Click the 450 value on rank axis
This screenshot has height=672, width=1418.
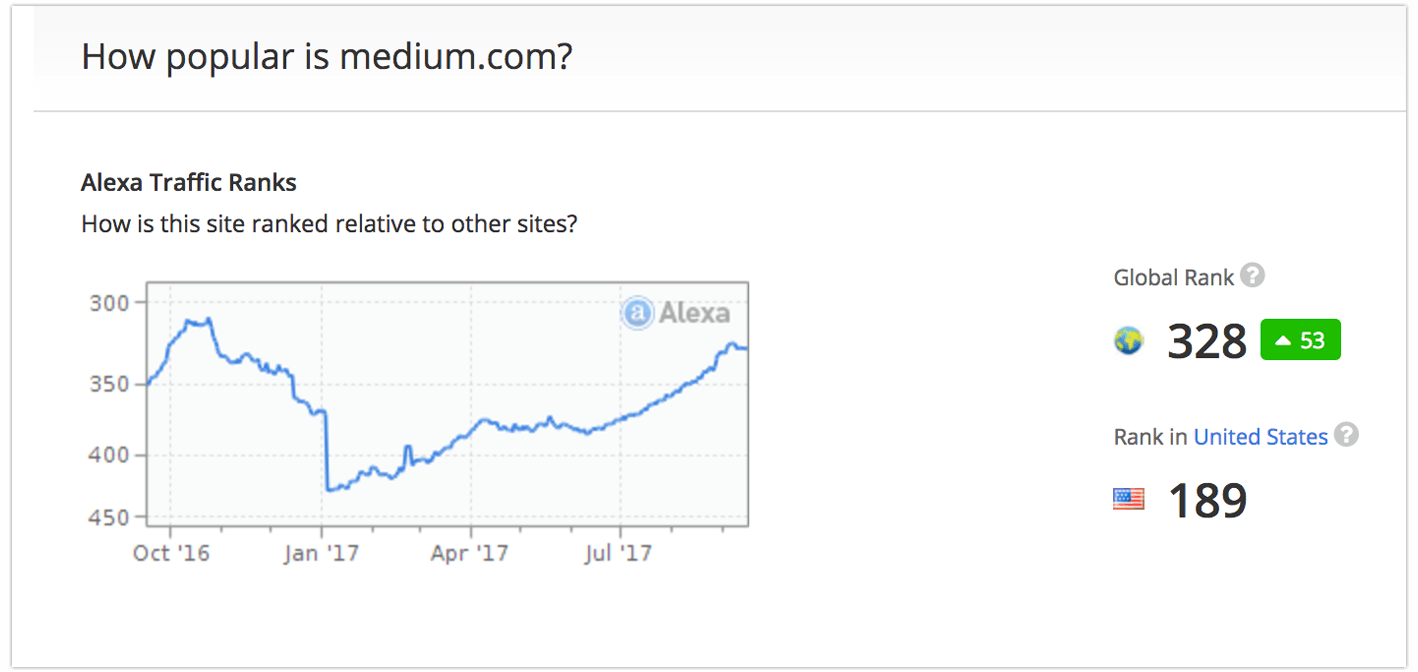coord(111,518)
